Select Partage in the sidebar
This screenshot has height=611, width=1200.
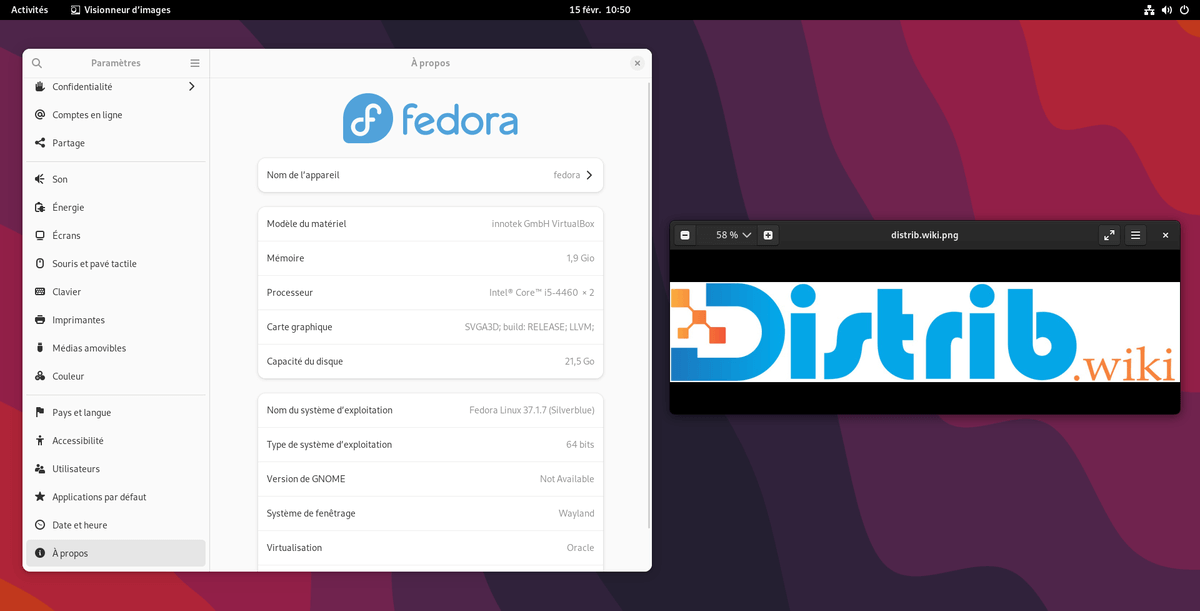click(x=116, y=143)
